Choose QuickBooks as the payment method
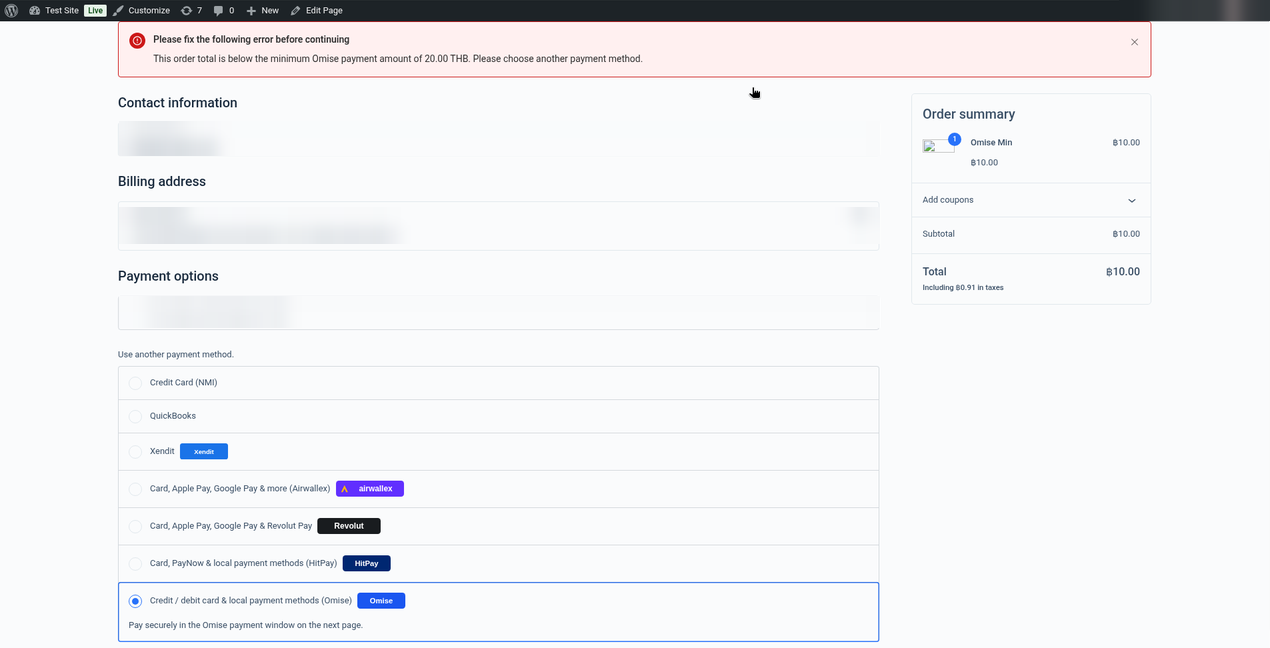The width and height of the screenshot is (1270, 648). coord(135,416)
